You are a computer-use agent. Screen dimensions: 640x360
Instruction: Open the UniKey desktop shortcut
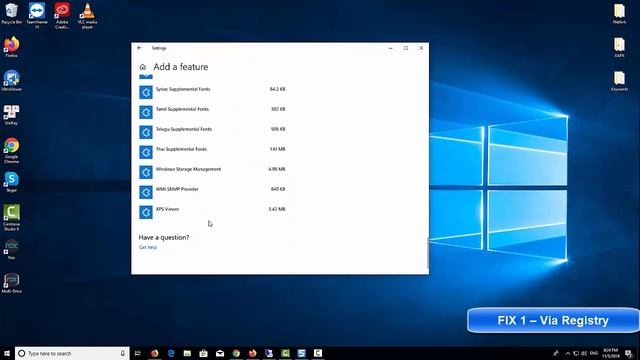(x=11, y=115)
